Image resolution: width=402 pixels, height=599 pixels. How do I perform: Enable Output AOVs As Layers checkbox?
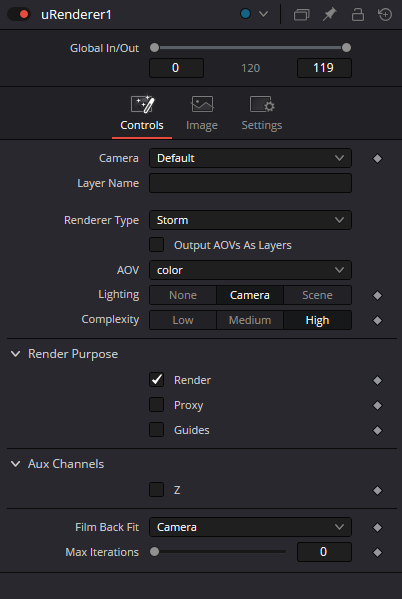(156, 245)
